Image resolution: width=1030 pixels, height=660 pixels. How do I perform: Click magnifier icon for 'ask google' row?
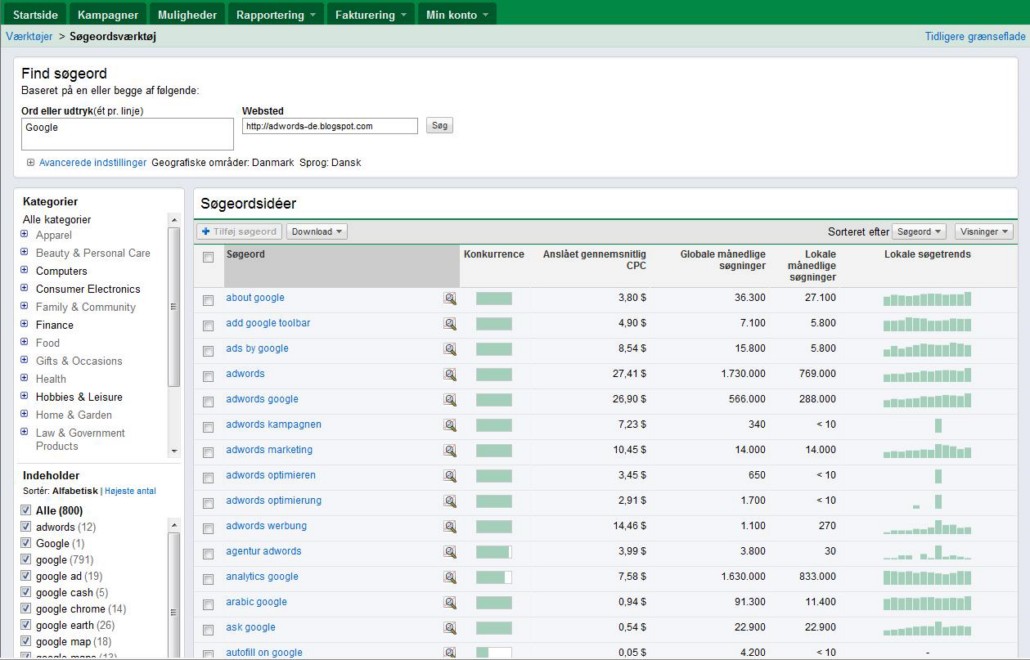[450, 628]
